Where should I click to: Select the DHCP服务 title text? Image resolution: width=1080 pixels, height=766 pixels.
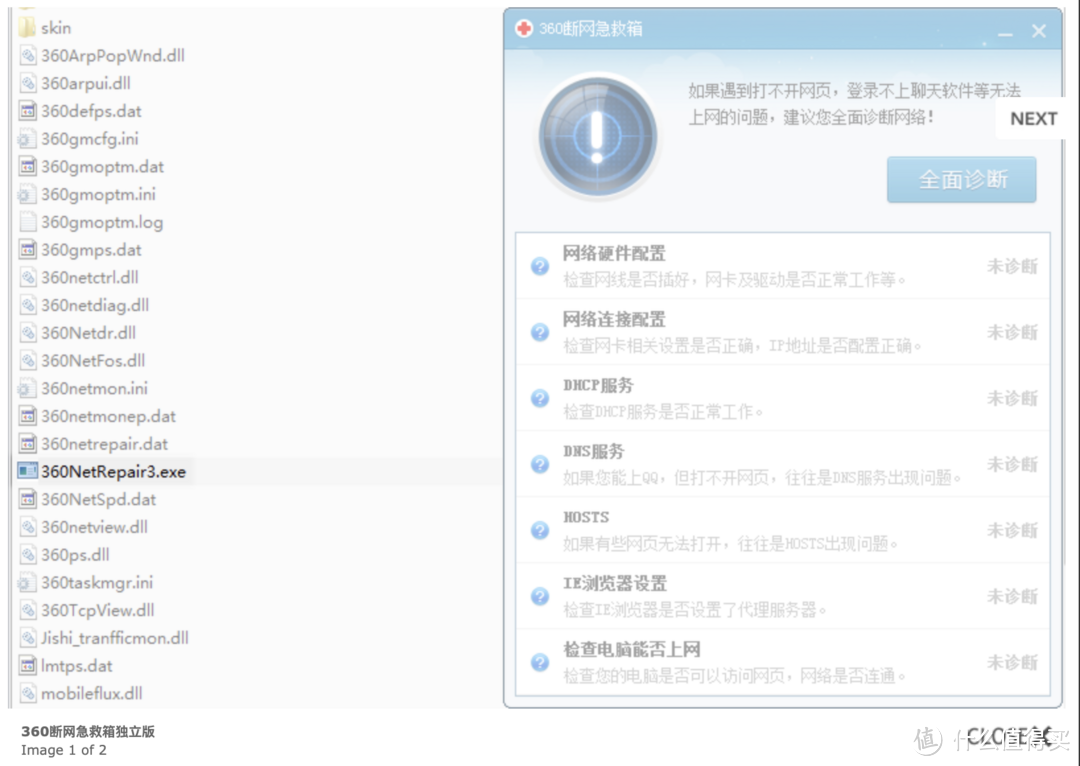[598, 386]
